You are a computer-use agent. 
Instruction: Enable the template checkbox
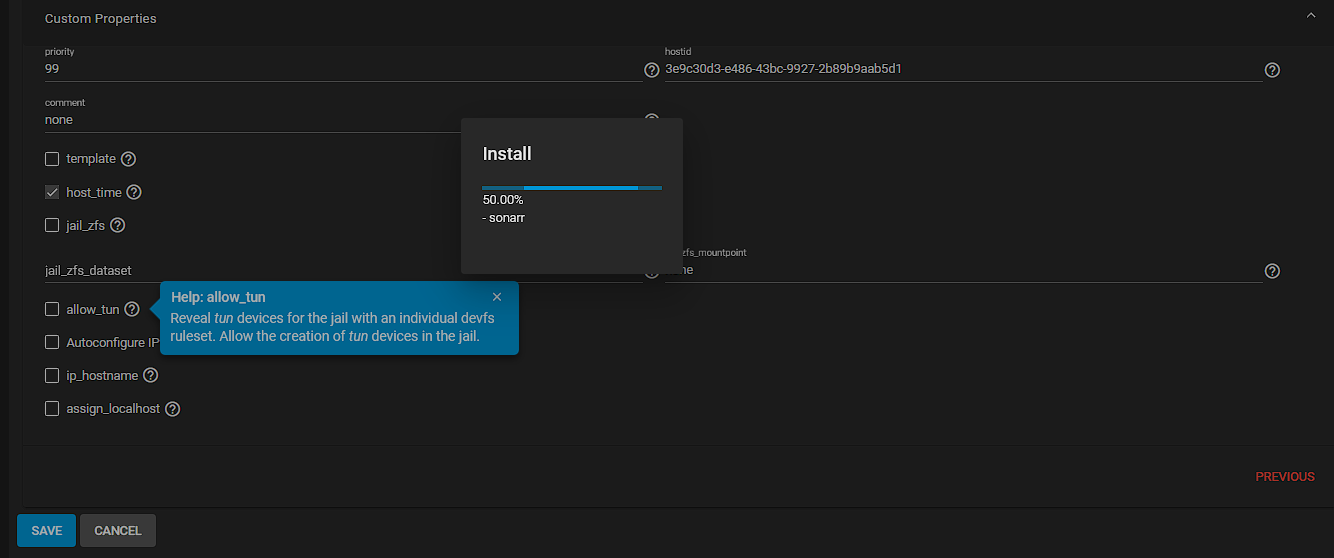point(52,159)
